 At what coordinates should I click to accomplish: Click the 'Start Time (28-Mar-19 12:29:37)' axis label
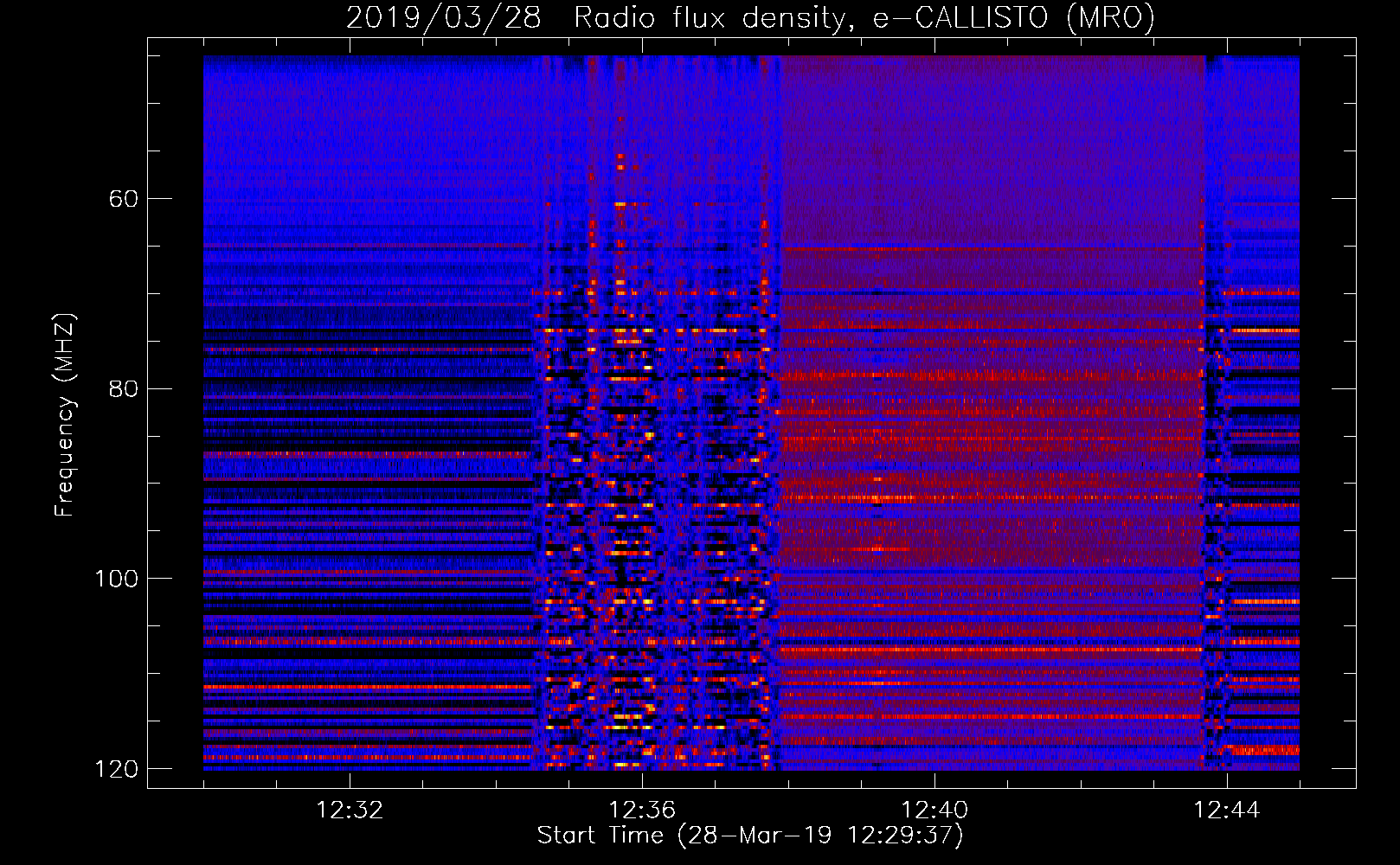click(750, 836)
